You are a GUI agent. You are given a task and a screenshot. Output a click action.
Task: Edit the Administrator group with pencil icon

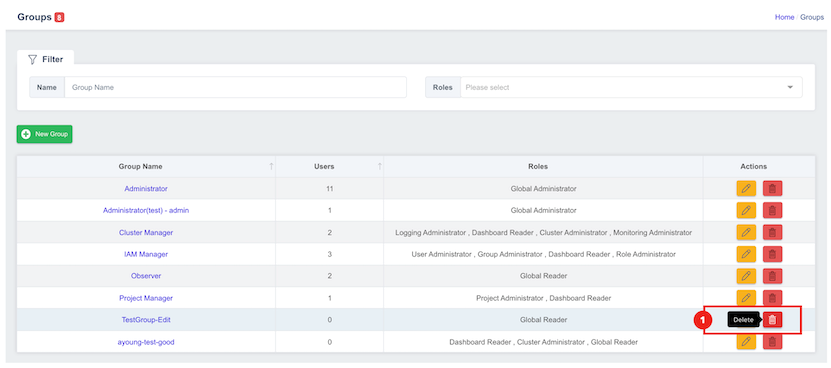746,188
